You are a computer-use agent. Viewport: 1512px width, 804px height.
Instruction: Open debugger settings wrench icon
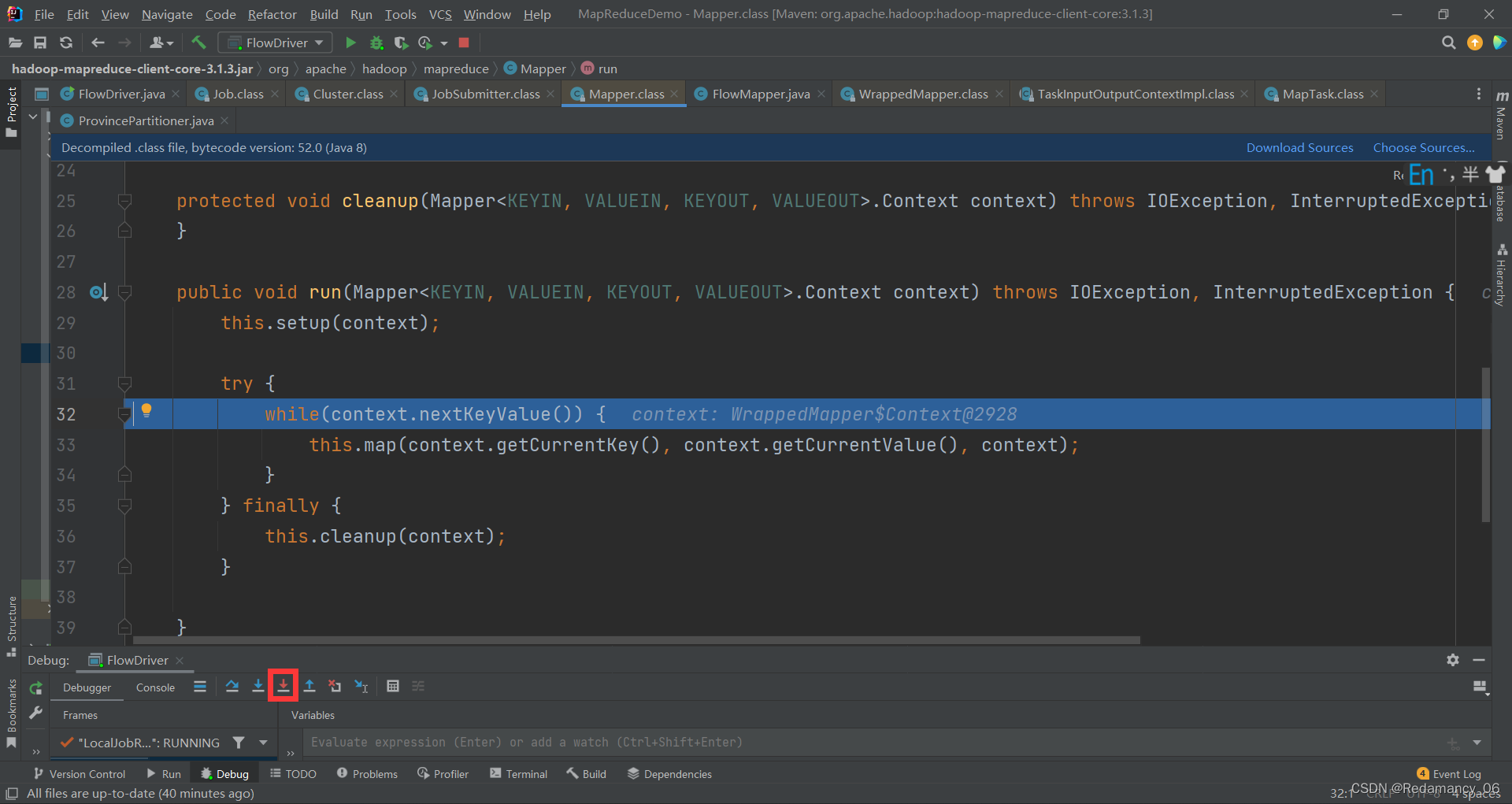(x=35, y=713)
